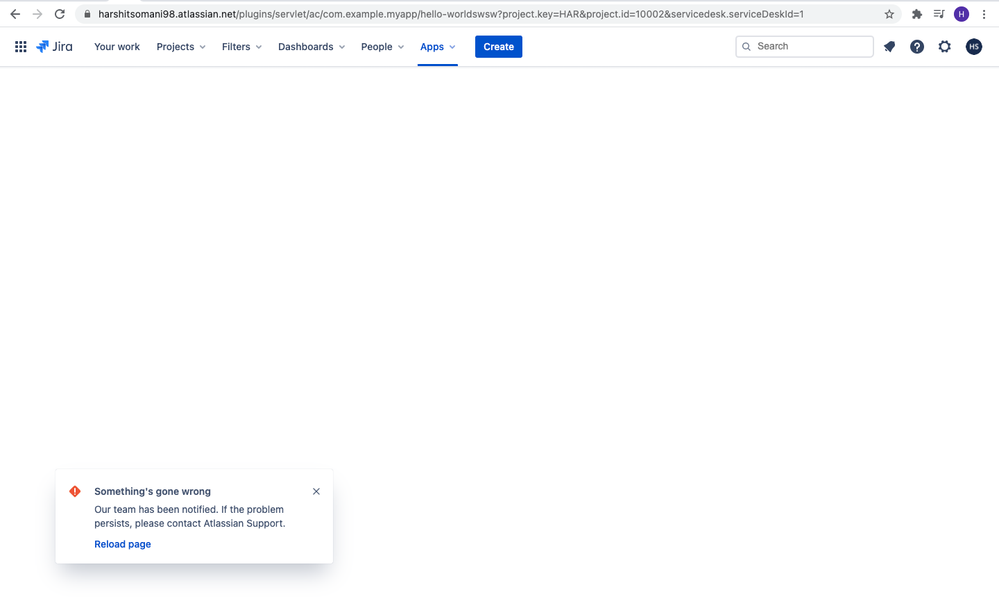Bookmark this page with the star icon
This screenshot has width=999, height=597.
pyautogui.click(x=889, y=14)
